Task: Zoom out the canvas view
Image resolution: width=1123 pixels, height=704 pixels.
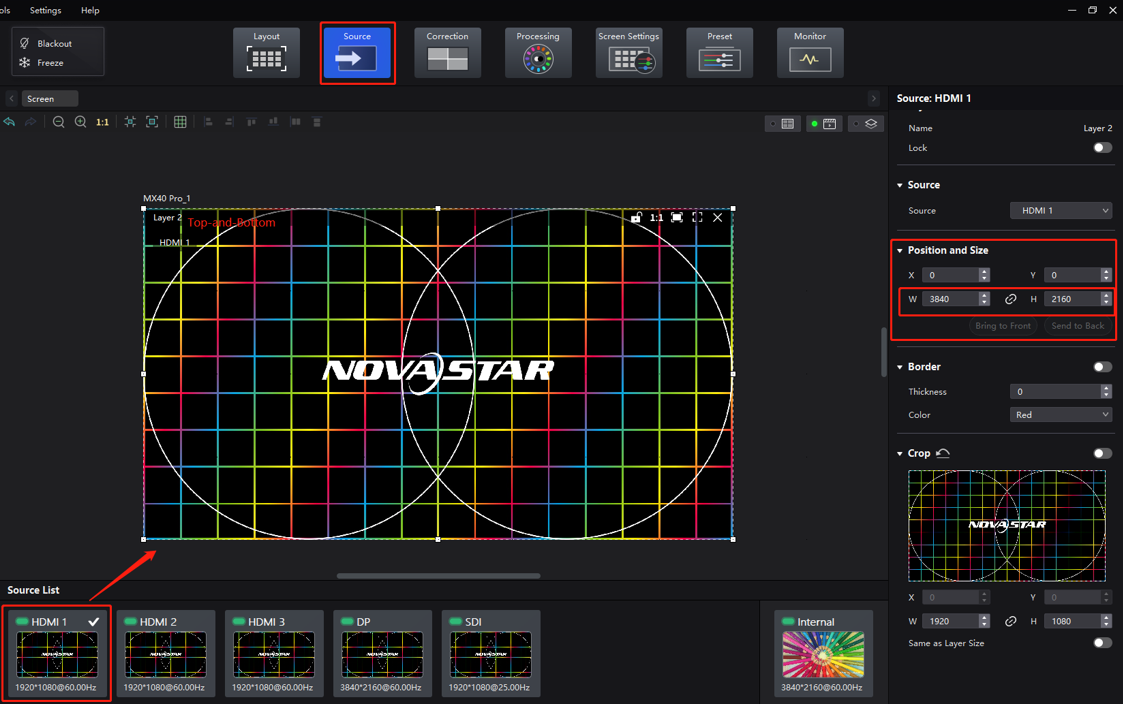Action: pos(59,122)
